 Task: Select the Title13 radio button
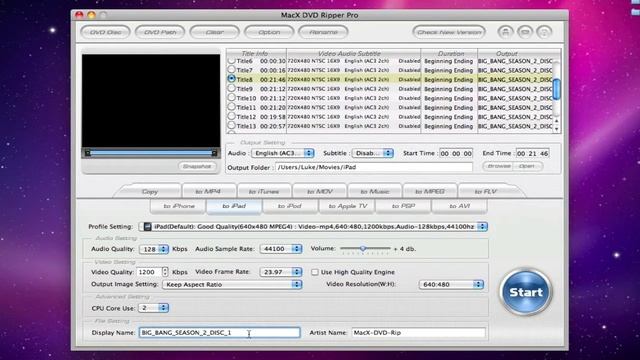coord(231,126)
